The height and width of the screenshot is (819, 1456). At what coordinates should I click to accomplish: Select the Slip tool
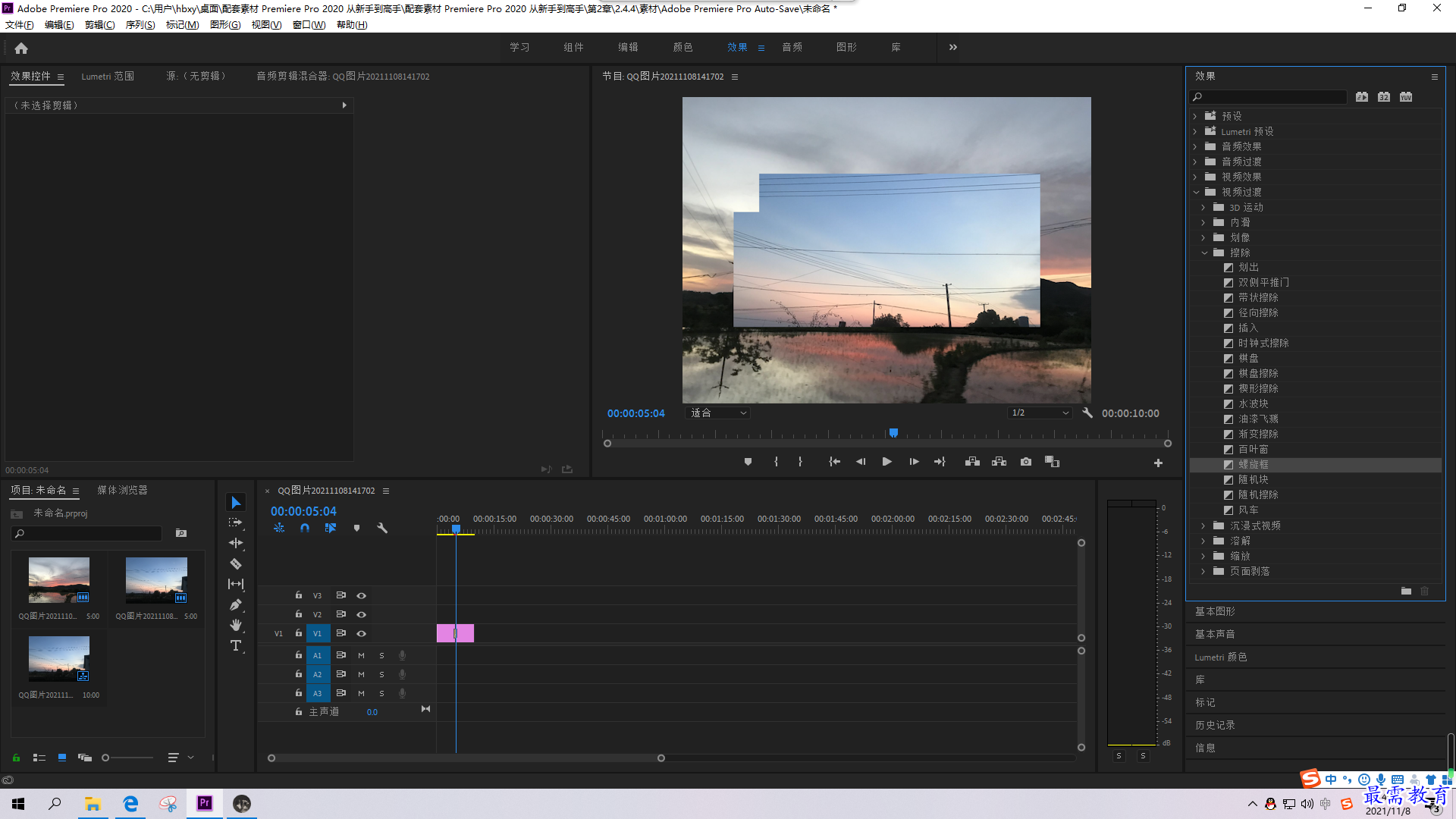pos(236,584)
